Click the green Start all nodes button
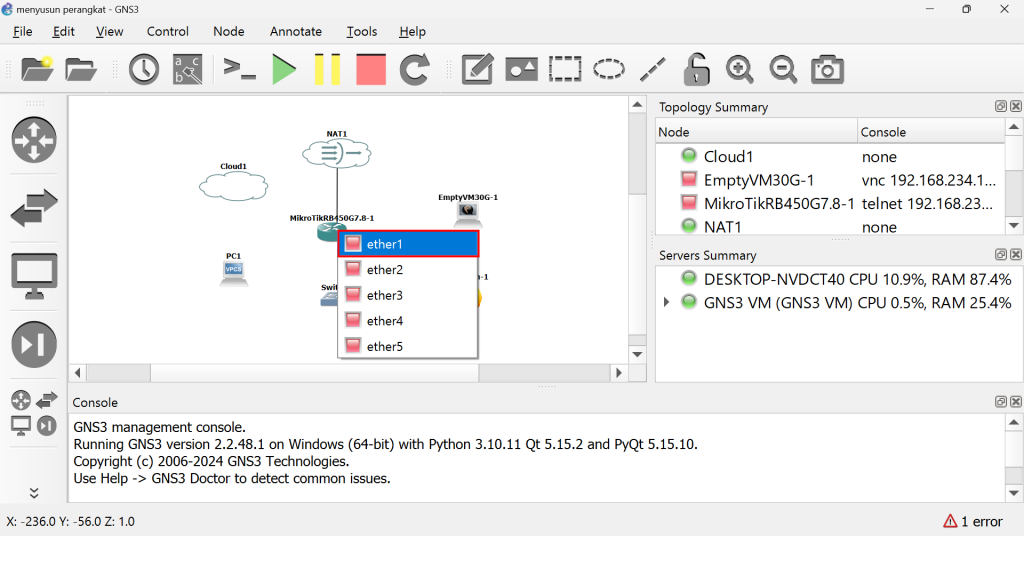Screen dimensions: 1024x576 284,69
